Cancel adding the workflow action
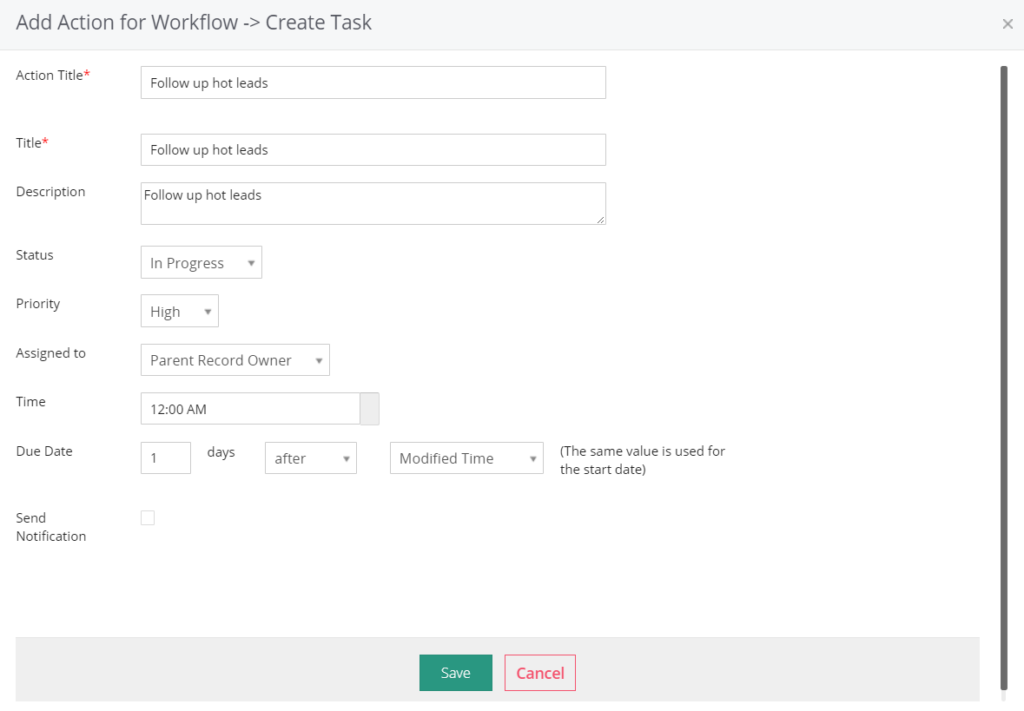This screenshot has height=711, width=1024. click(x=540, y=672)
